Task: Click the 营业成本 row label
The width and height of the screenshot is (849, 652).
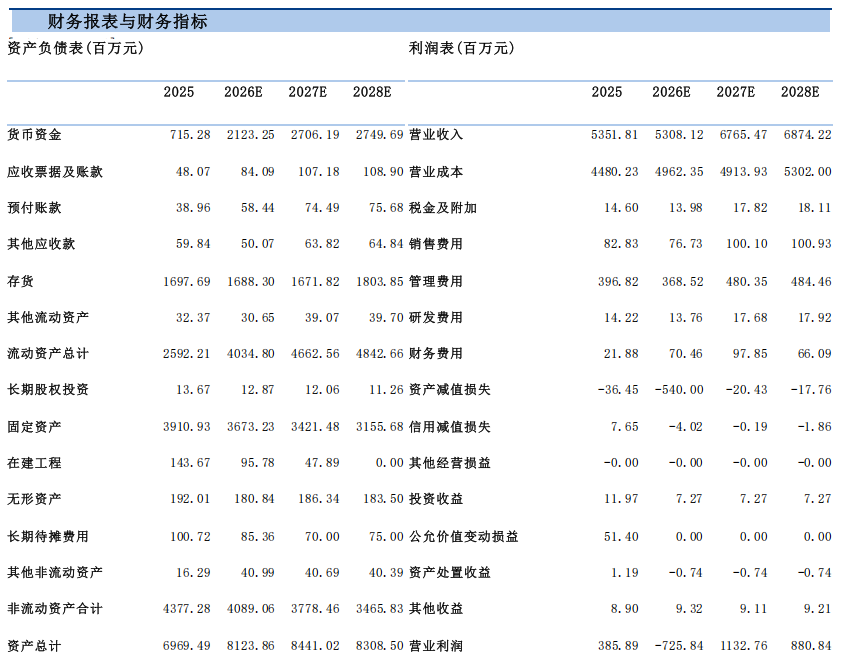Action: (436, 172)
